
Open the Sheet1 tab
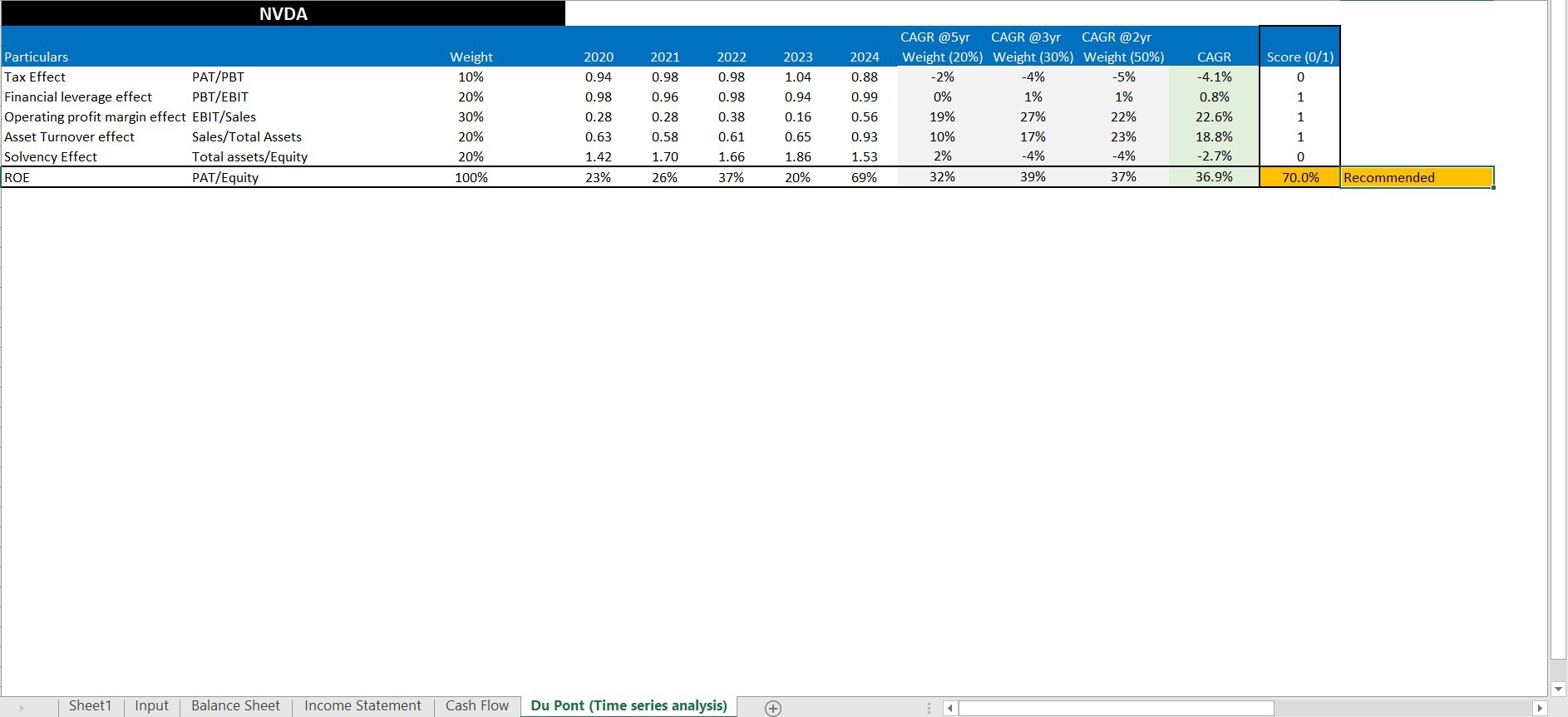point(90,706)
